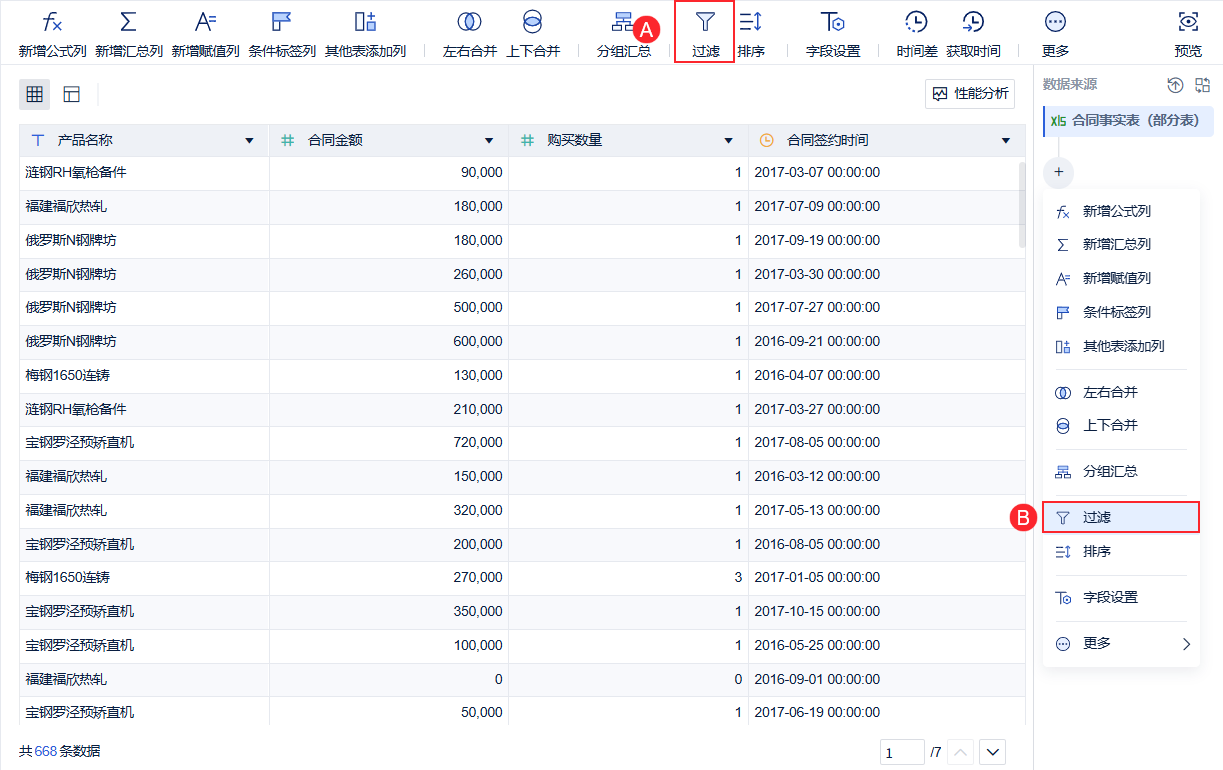Click the 2016-04-07 00:00:00 date cell

(x=886, y=375)
